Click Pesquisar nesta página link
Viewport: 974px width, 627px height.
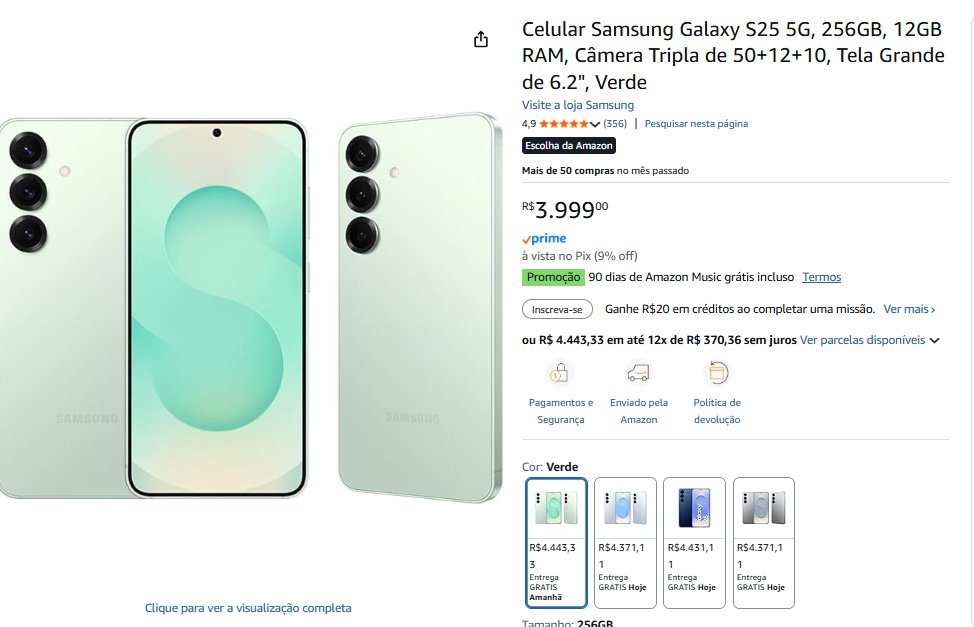click(696, 124)
